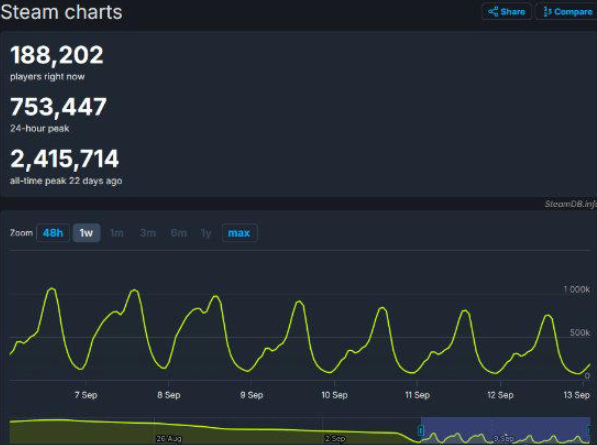Switch zoom to max range

click(x=239, y=233)
